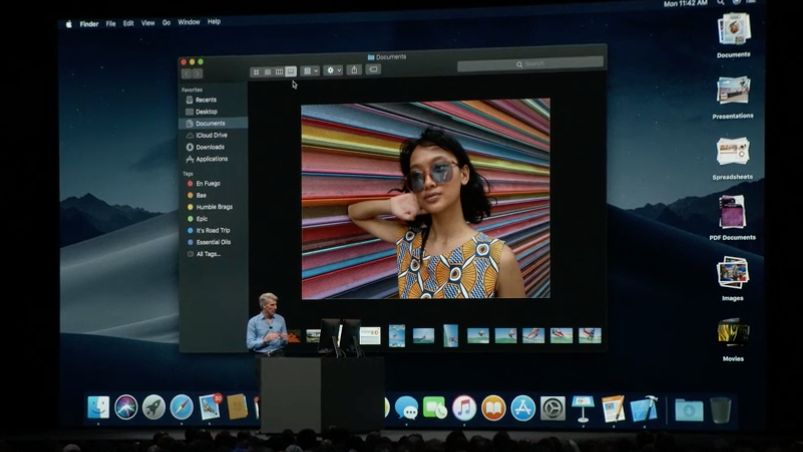Select the yellow Humble Brags tag
The image size is (803, 452).
coord(209,207)
